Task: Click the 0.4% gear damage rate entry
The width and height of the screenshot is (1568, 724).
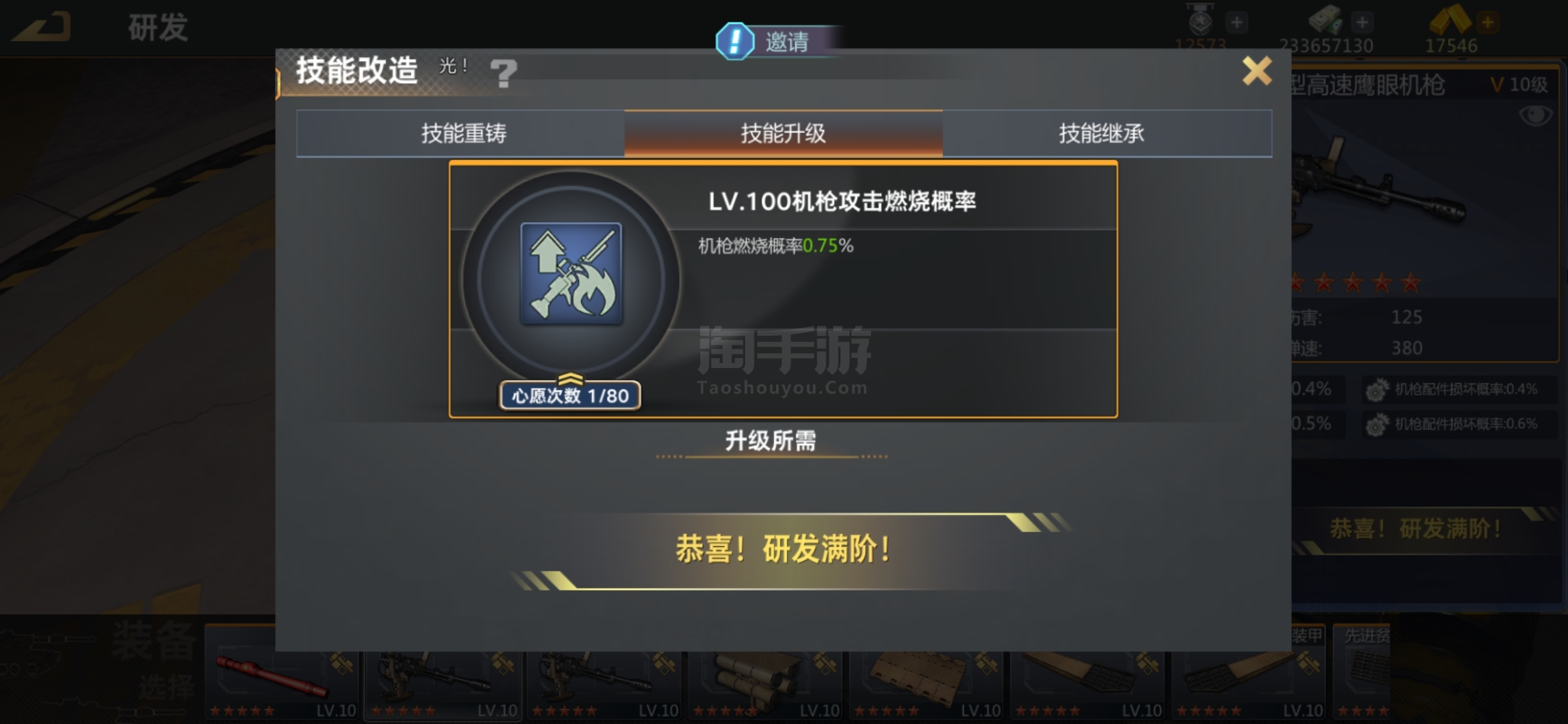Action: [x=1458, y=389]
